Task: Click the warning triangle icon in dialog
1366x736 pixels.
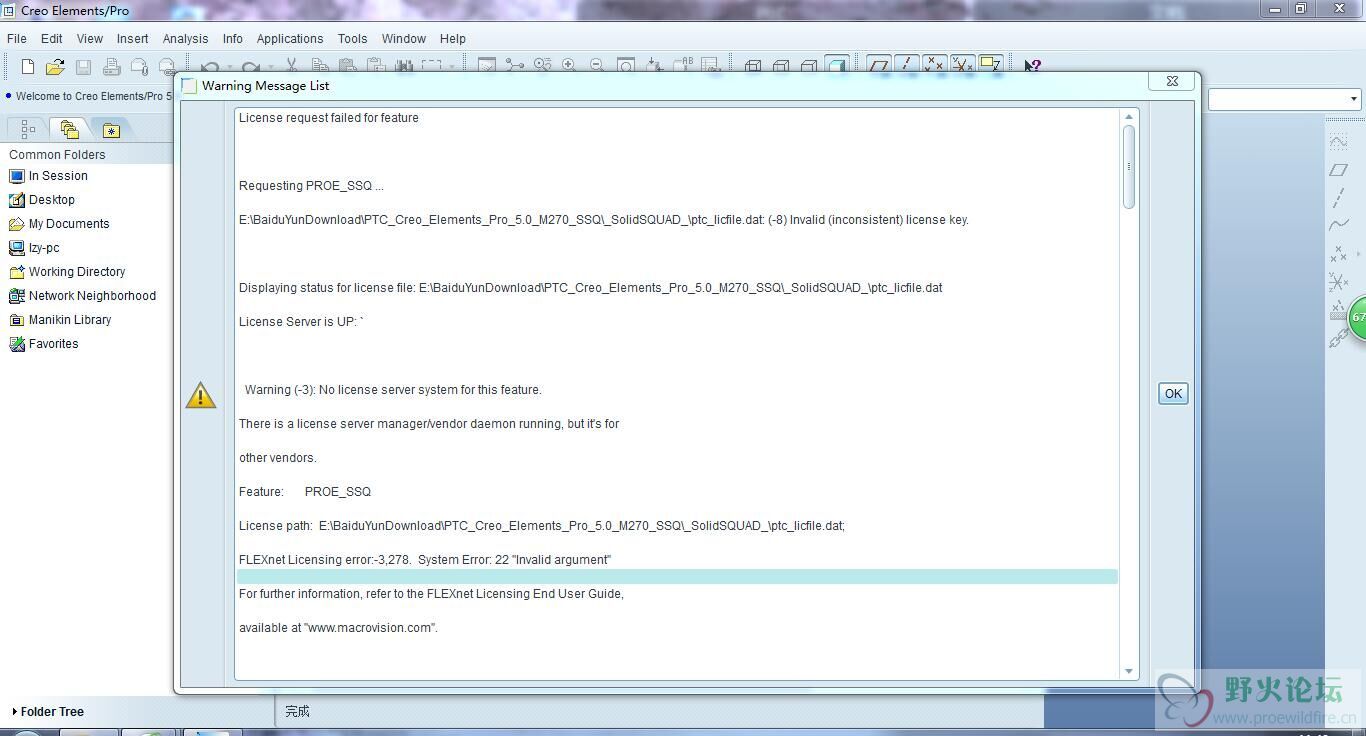Action: [x=201, y=395]
